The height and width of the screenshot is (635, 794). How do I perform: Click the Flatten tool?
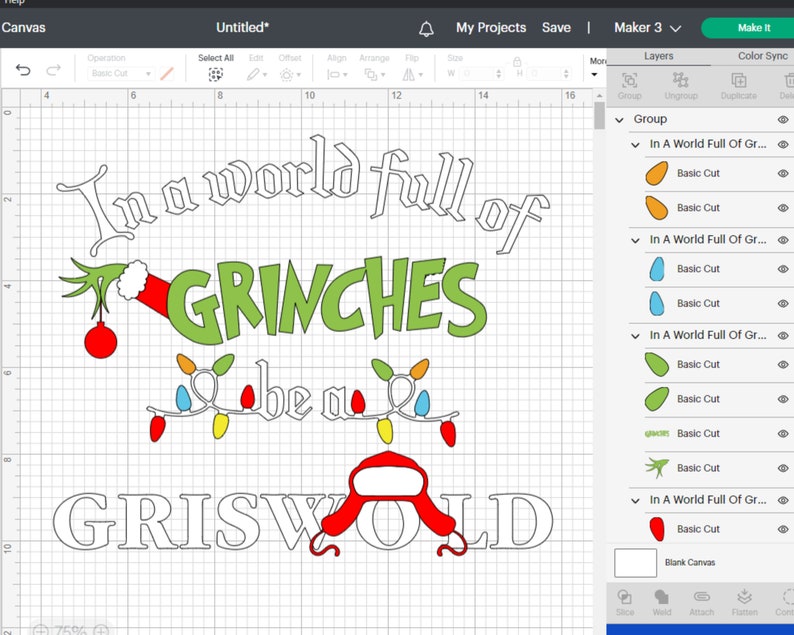[744, 602]
